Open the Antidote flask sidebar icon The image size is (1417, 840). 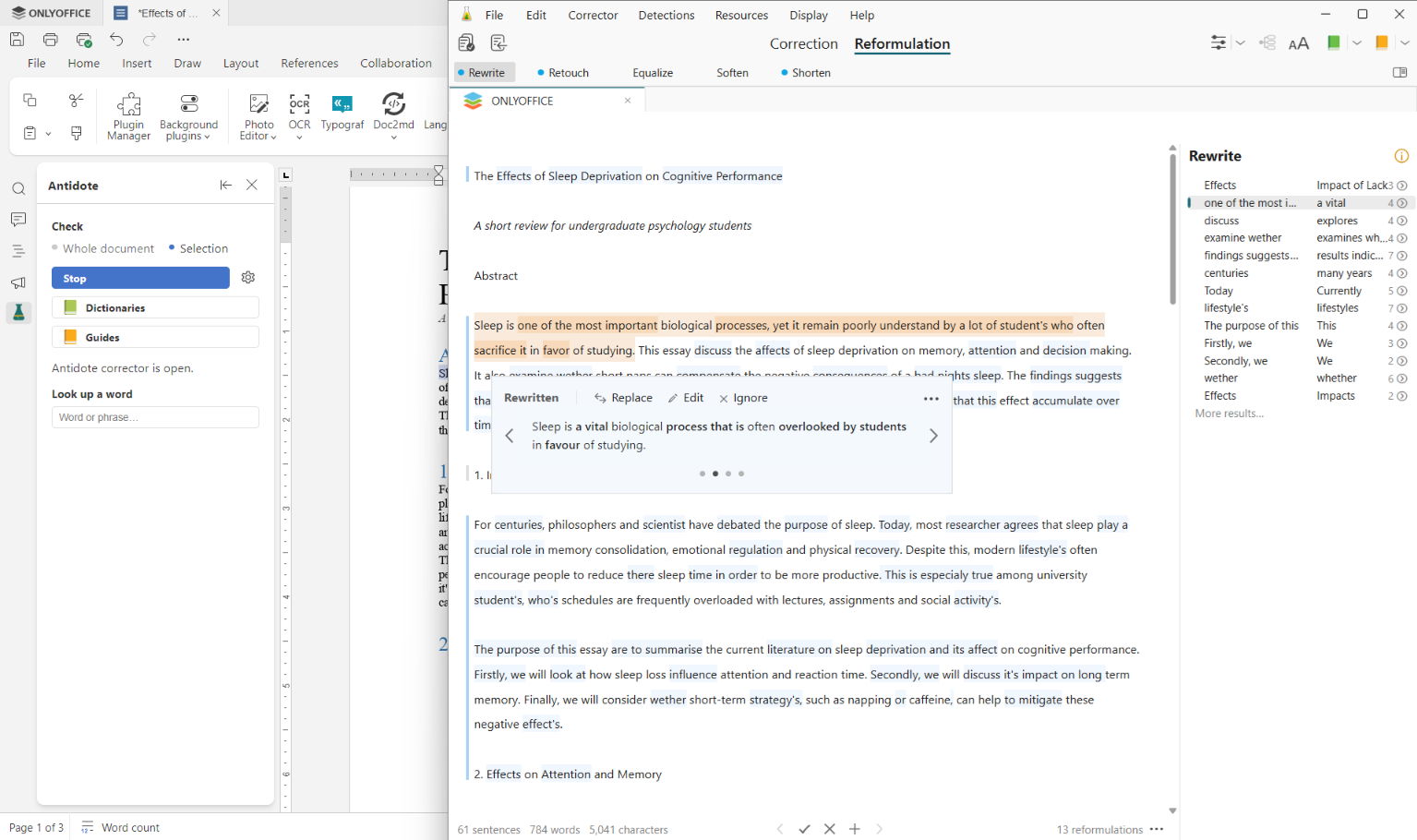tap(18, 313)
